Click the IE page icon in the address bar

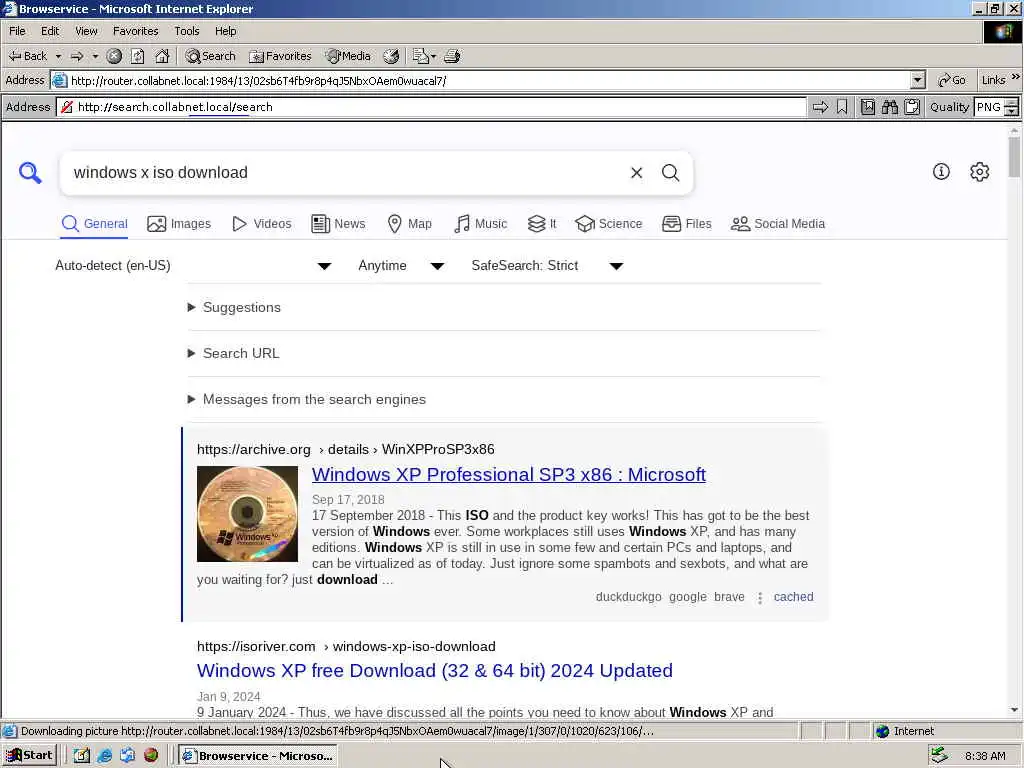point(59,80)
